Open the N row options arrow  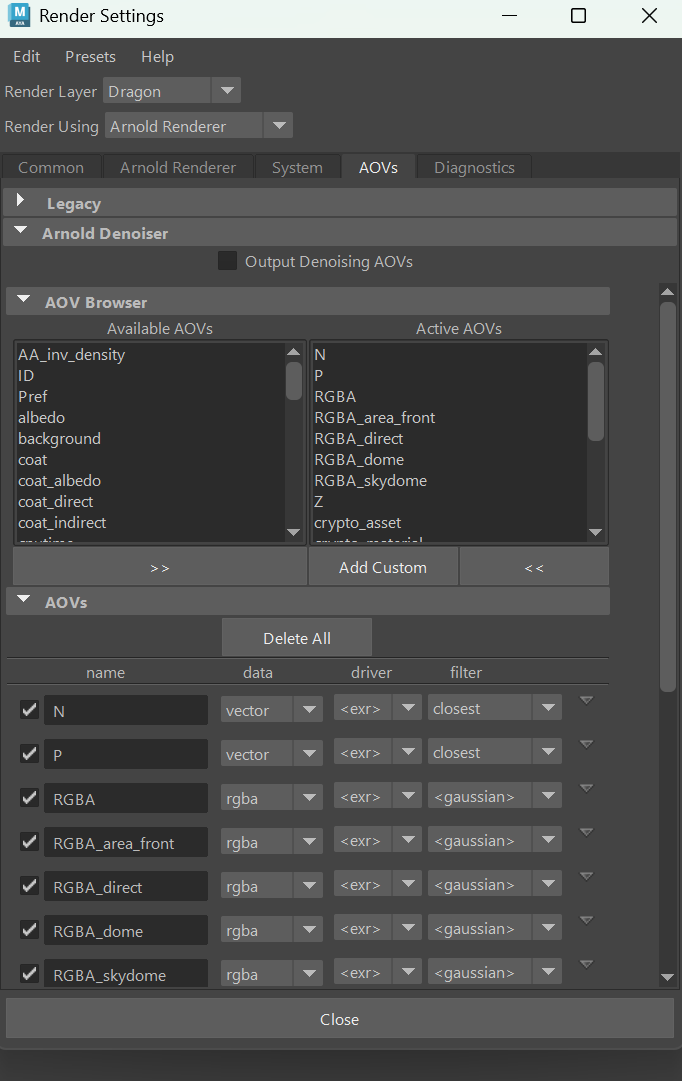586,700
